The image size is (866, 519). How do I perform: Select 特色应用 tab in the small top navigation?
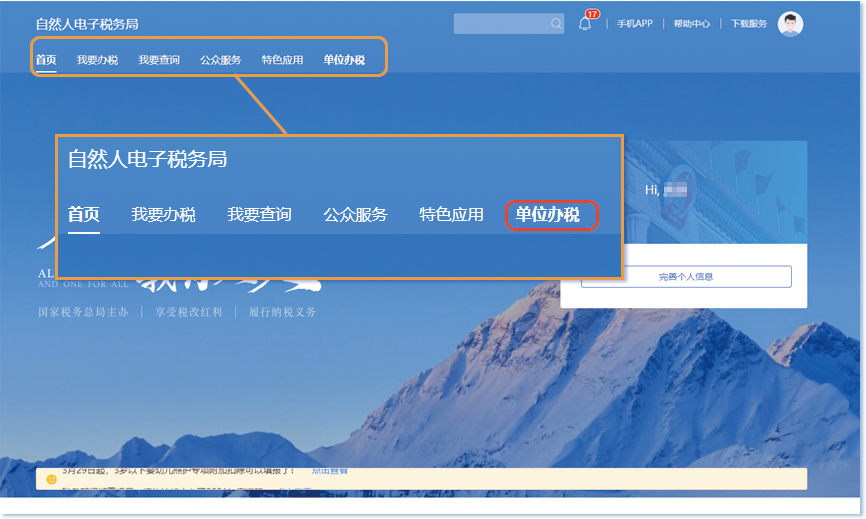pos(282,60)
